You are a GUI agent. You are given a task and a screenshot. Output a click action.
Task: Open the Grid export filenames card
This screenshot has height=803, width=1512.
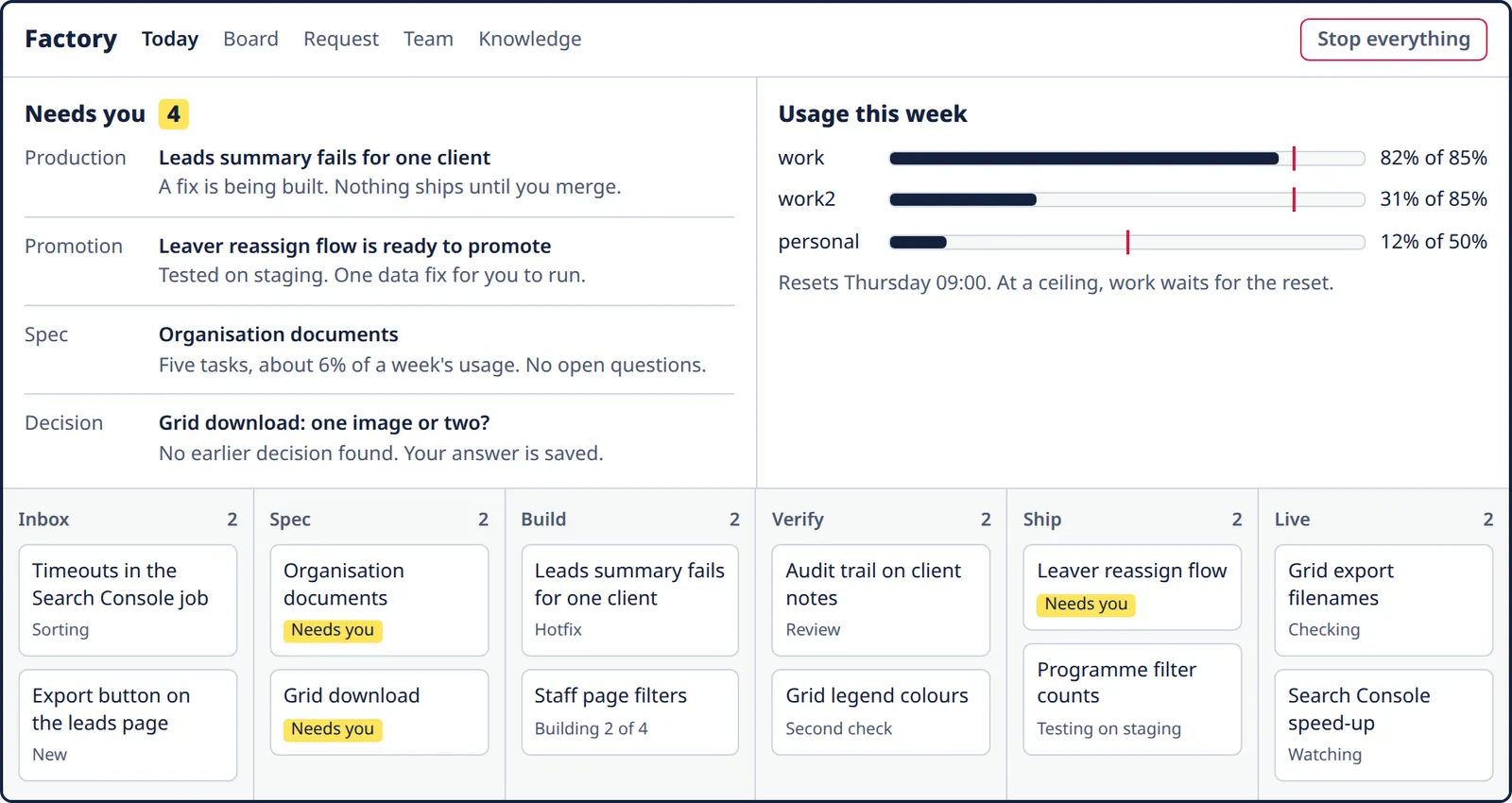[1383, 600]
